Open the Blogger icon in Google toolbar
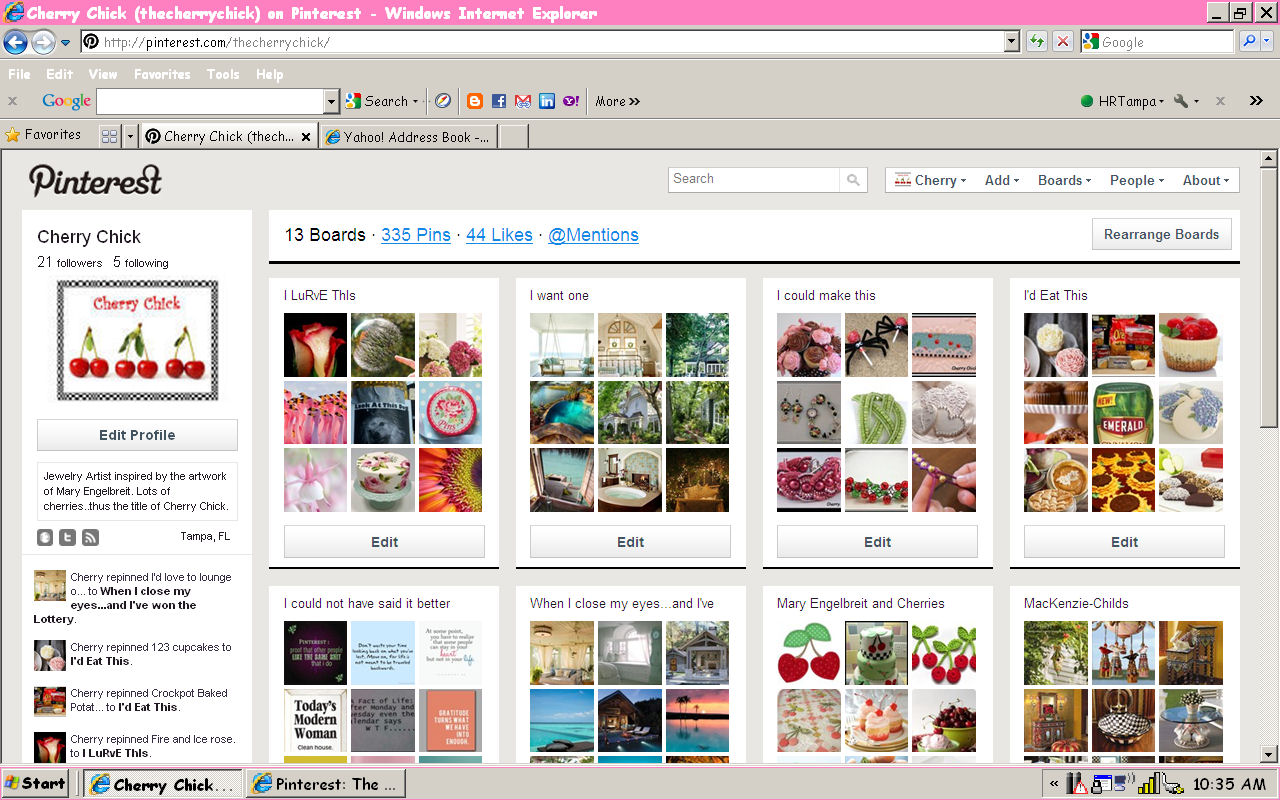 [475, 101]
